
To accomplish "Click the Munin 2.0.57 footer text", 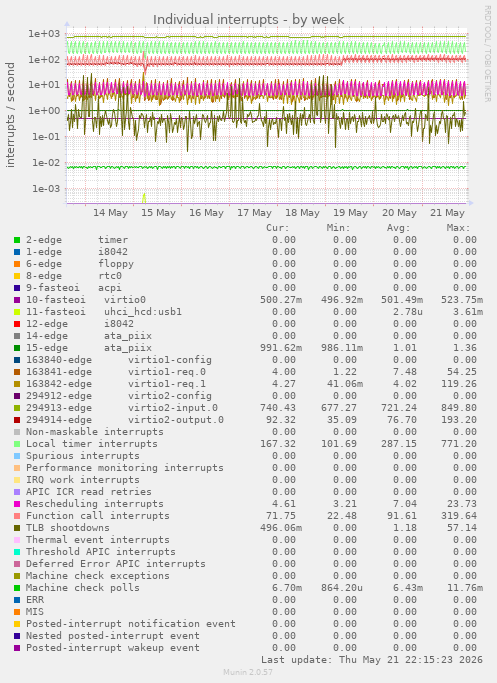I will [248, 673].
